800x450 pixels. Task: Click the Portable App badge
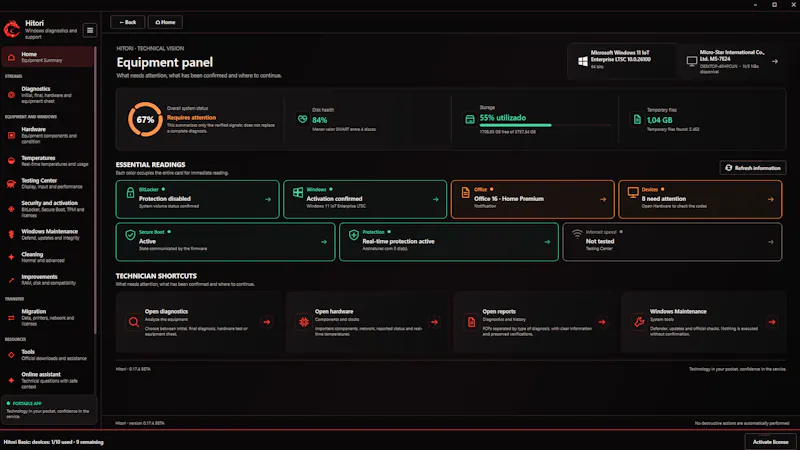(x=24, y=403)
